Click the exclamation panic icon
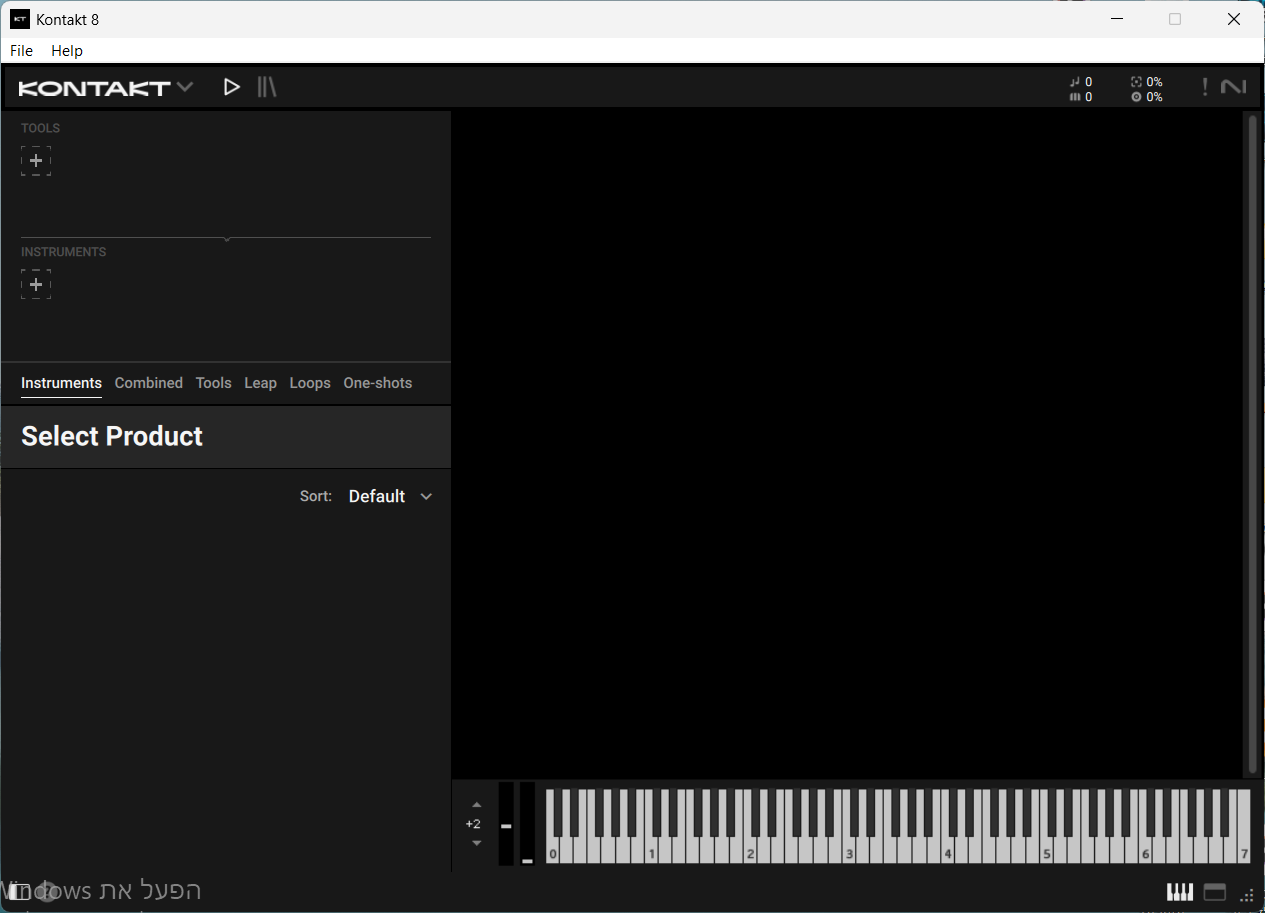This screenshot has width=1265, height=913. point(1205,88)
